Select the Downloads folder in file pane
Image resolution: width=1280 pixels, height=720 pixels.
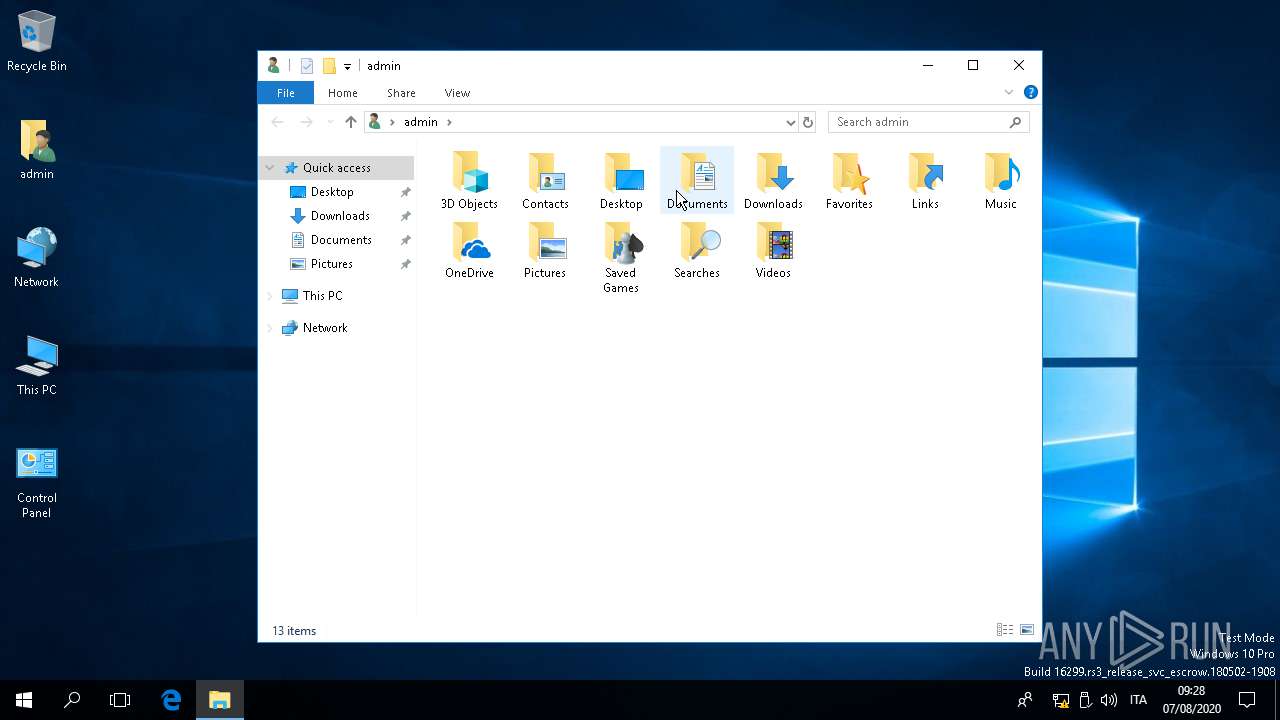pyautogui.click(x=773, y=180)
